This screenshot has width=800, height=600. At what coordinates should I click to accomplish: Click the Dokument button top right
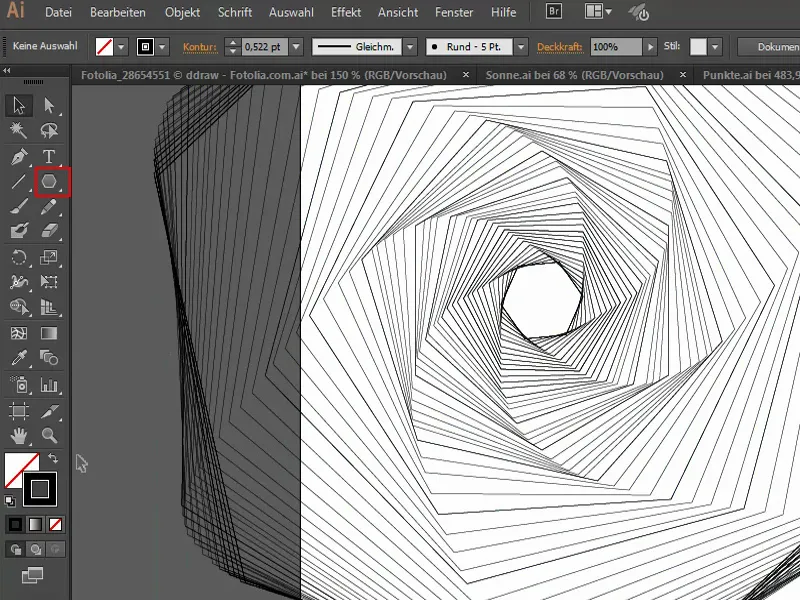[x=780, y=46]
